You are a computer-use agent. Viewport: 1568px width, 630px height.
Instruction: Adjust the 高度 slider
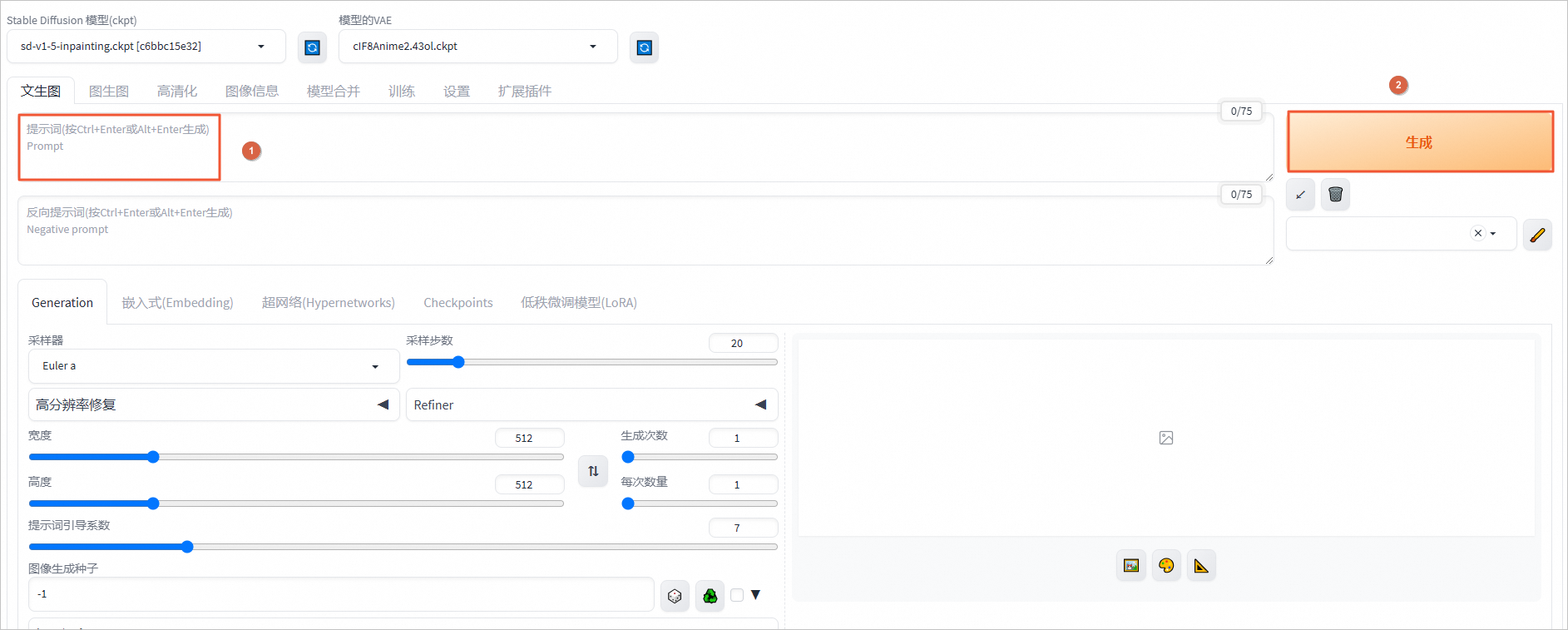pos(296,504)
